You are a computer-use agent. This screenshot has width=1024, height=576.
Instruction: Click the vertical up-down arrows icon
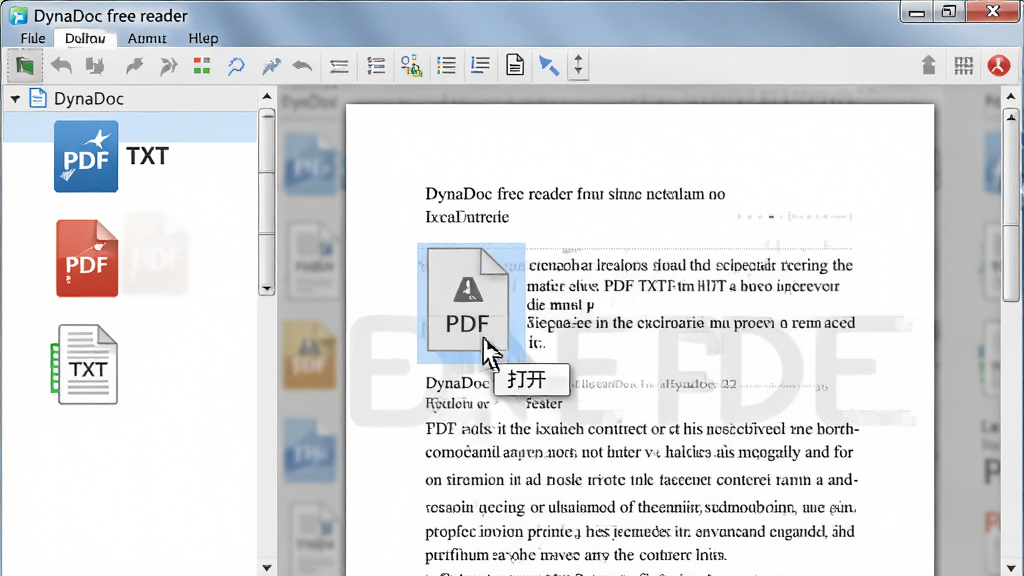(578, 65)
